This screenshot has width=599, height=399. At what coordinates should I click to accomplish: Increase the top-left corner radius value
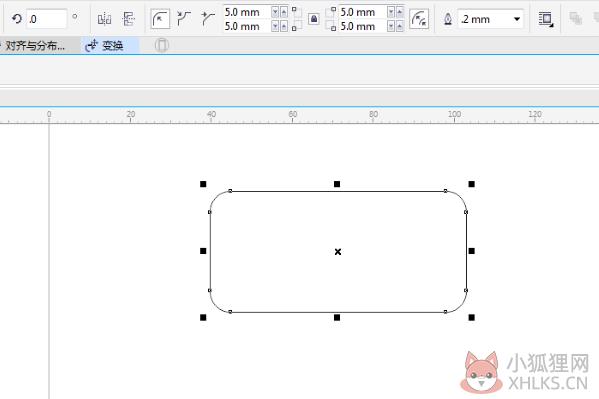284,12
